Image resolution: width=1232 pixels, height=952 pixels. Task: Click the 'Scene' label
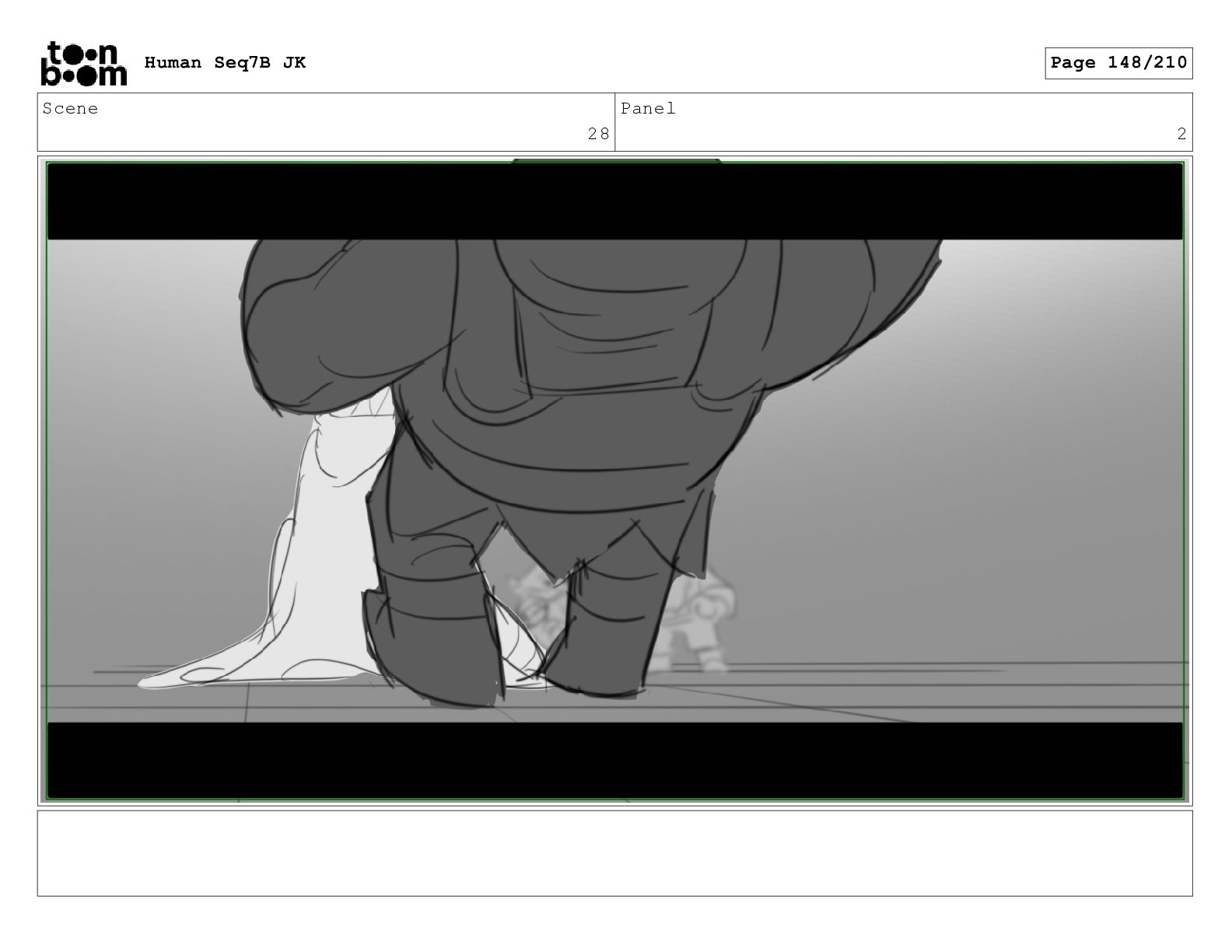point(70,109)
